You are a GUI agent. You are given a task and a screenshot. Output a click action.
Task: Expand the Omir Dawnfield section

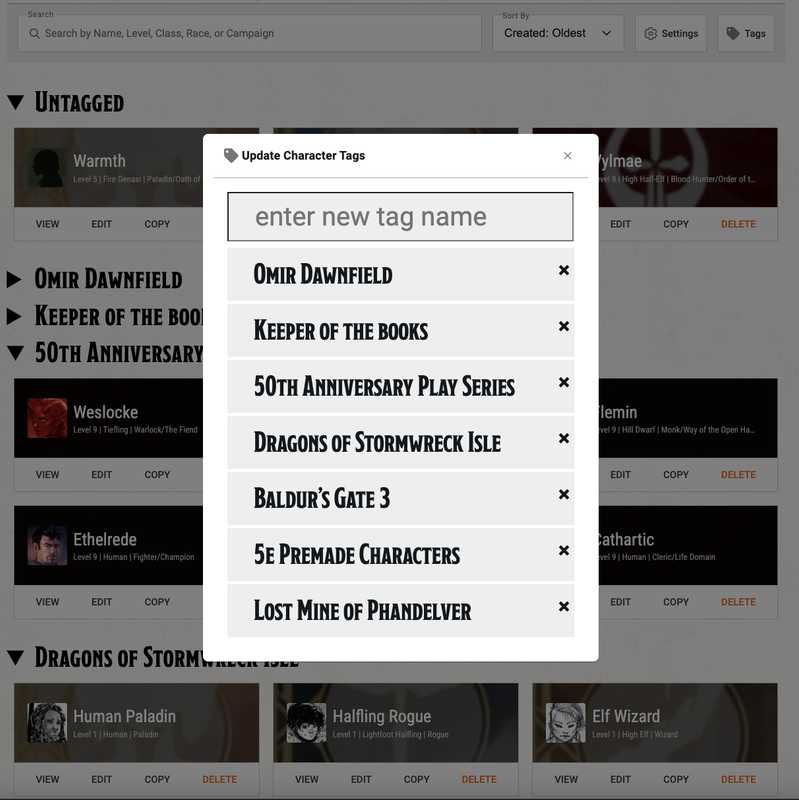point(14,280)
